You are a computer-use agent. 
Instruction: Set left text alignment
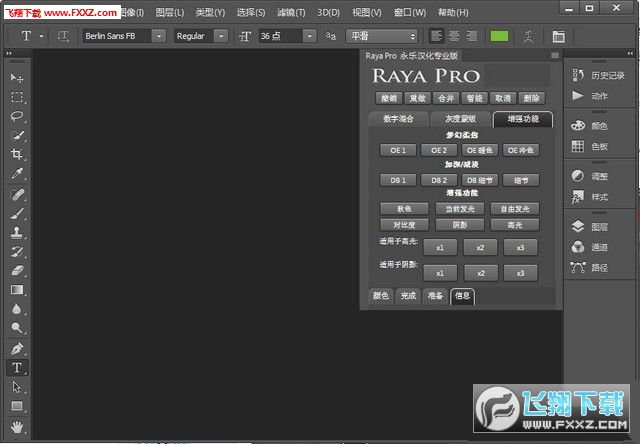[x=436, y=36]
